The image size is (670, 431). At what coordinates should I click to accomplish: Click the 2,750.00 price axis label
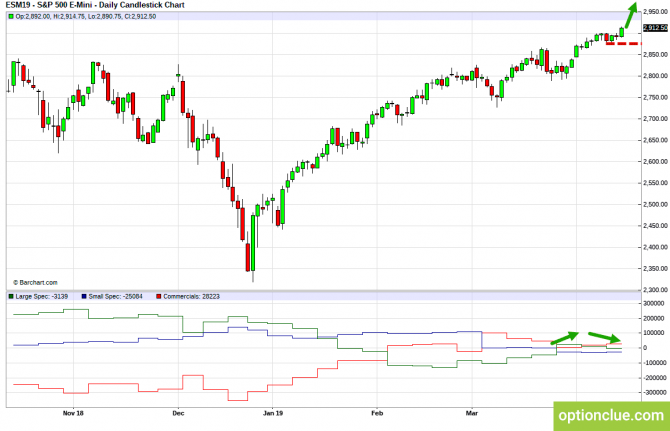655,97
